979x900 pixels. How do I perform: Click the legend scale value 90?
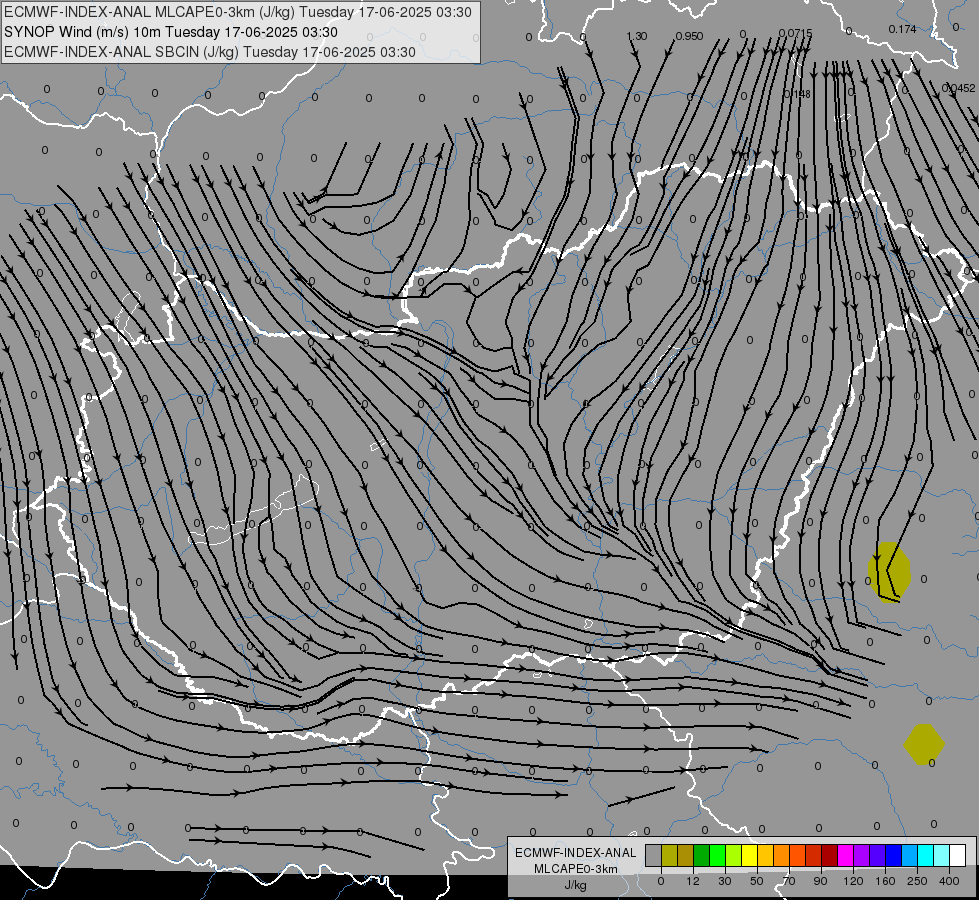tap(820, 881)
